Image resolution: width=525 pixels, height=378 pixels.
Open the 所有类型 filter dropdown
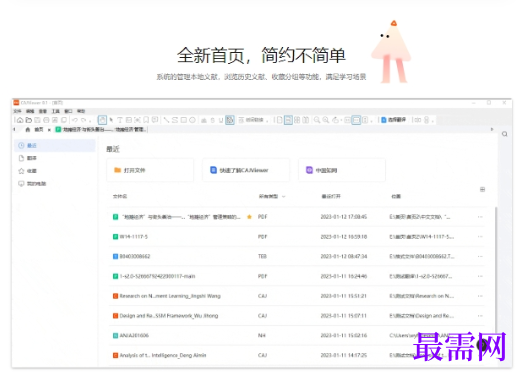272,197
